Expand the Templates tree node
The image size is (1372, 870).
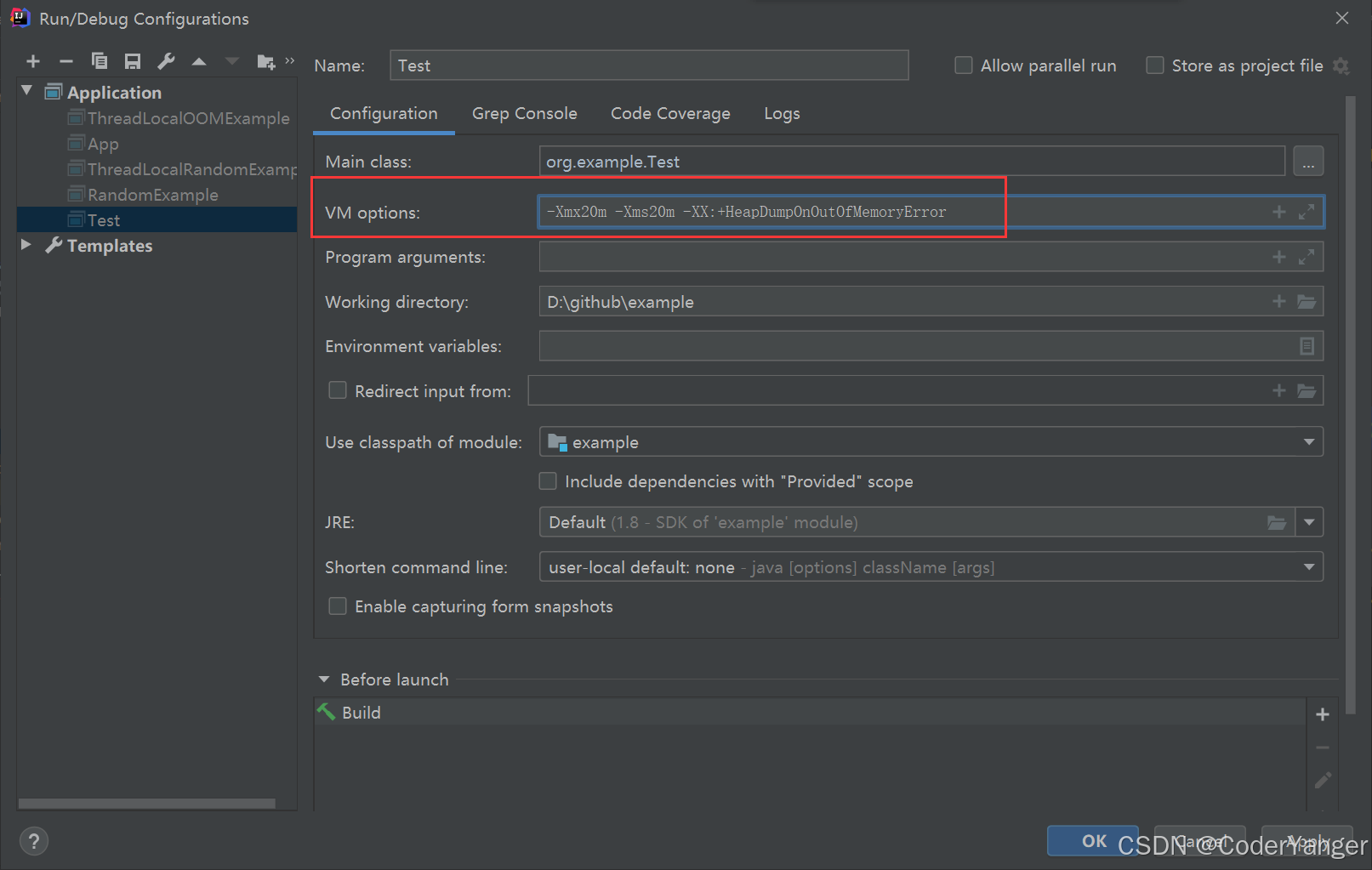click(x=26, y=245)
